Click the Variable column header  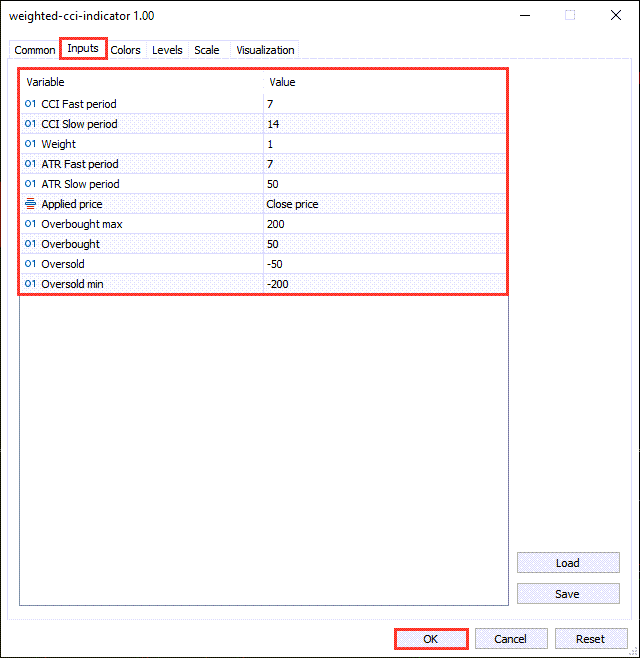140,82
